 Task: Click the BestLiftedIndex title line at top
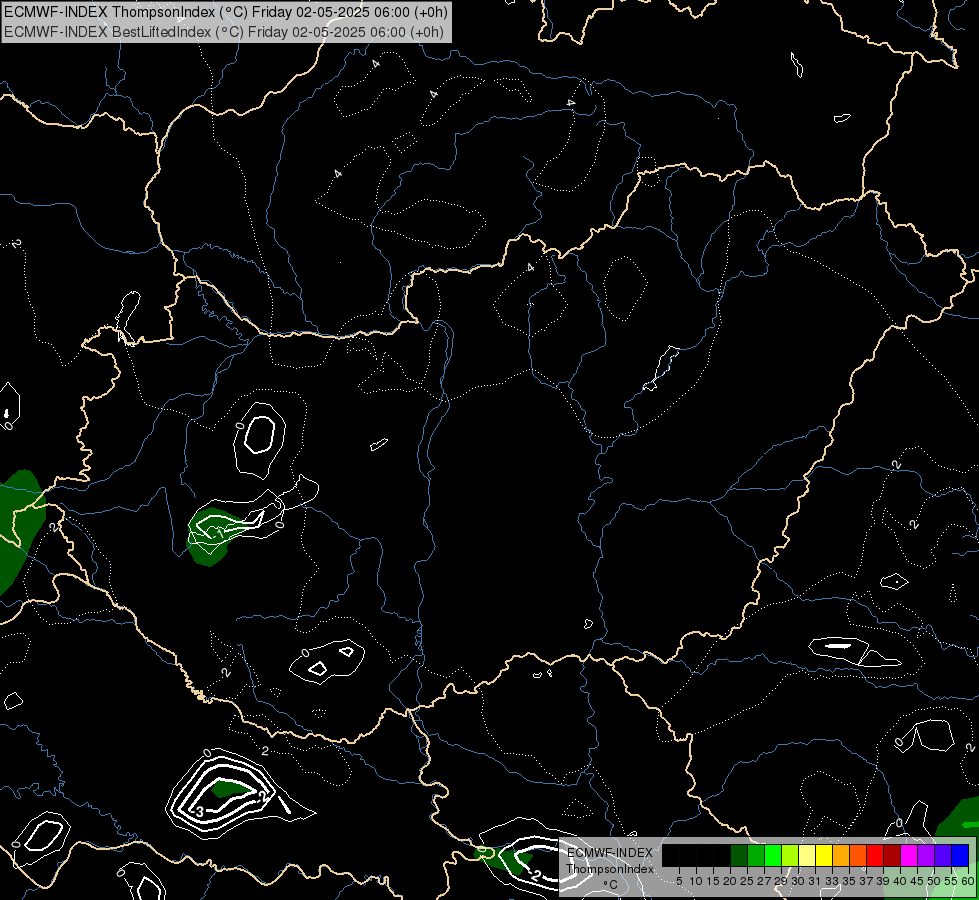223,31
